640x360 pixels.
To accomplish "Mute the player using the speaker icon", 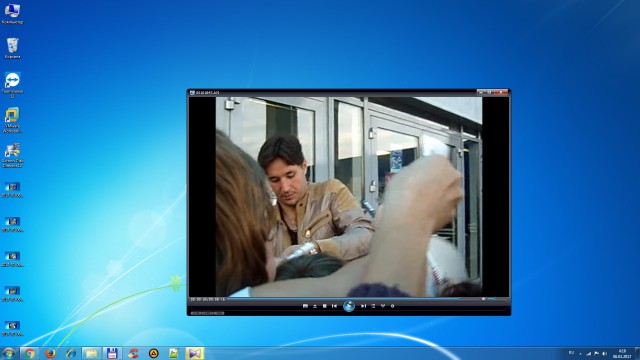I will (484, 299).
